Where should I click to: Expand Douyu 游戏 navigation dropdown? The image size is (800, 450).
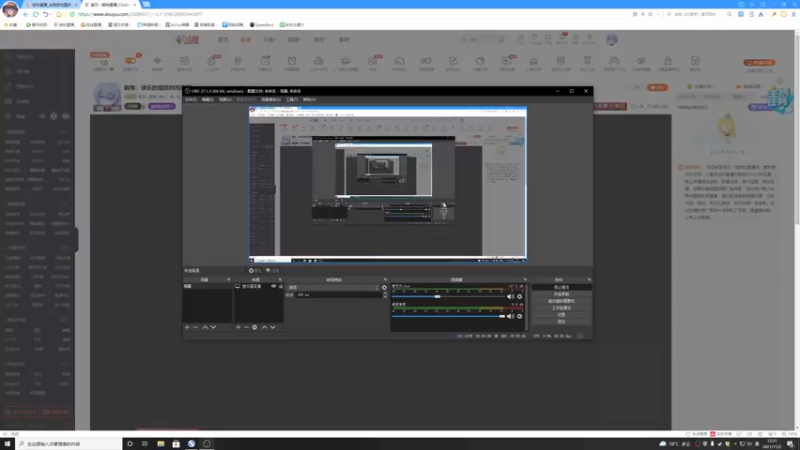(319, 39)
